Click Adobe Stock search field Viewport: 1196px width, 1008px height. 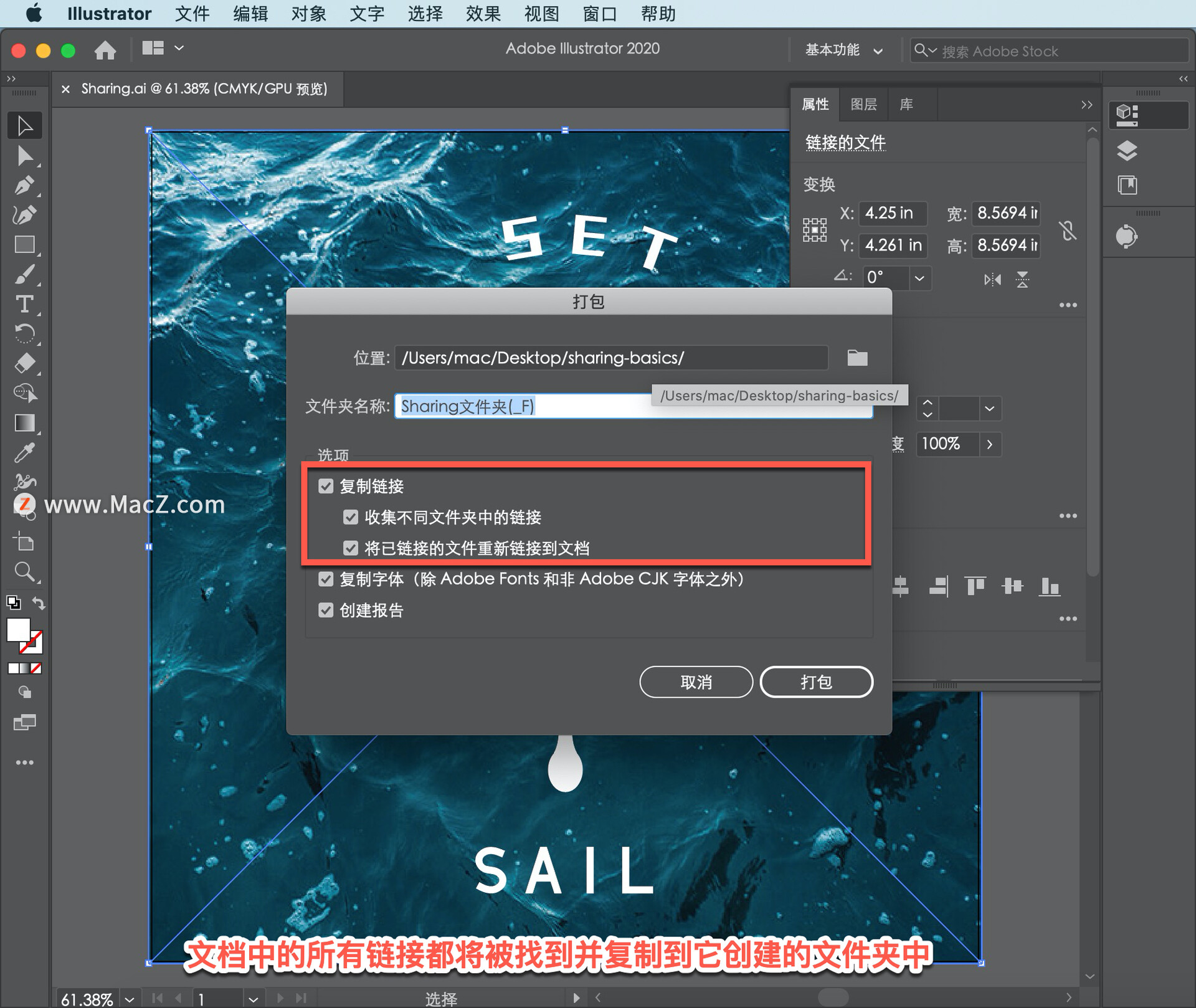coord(1049,50)
